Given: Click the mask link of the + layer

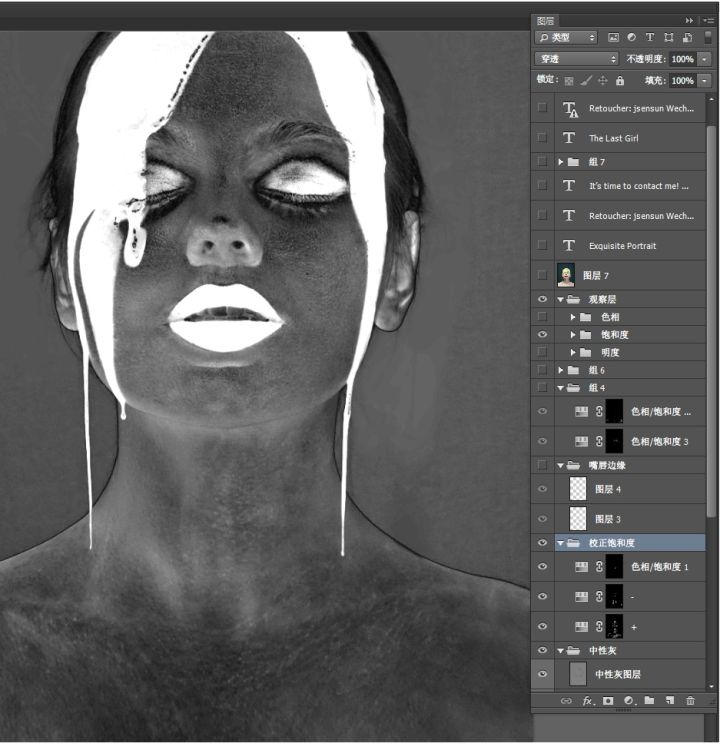Looking at the screenshot, I should tap(599, 627).
